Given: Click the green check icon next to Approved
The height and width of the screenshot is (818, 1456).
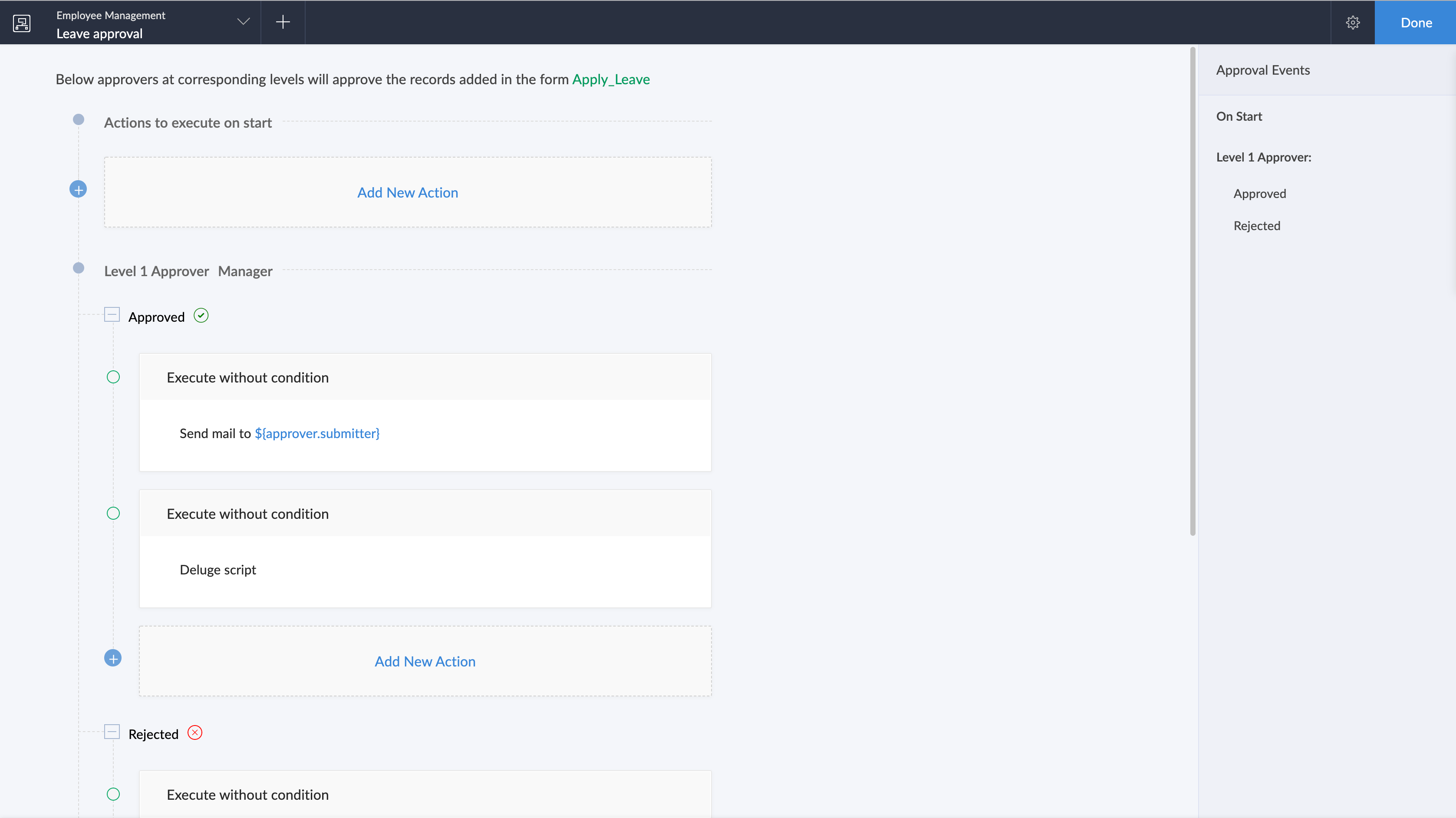Looking at the screenshot, I should 201,316.
